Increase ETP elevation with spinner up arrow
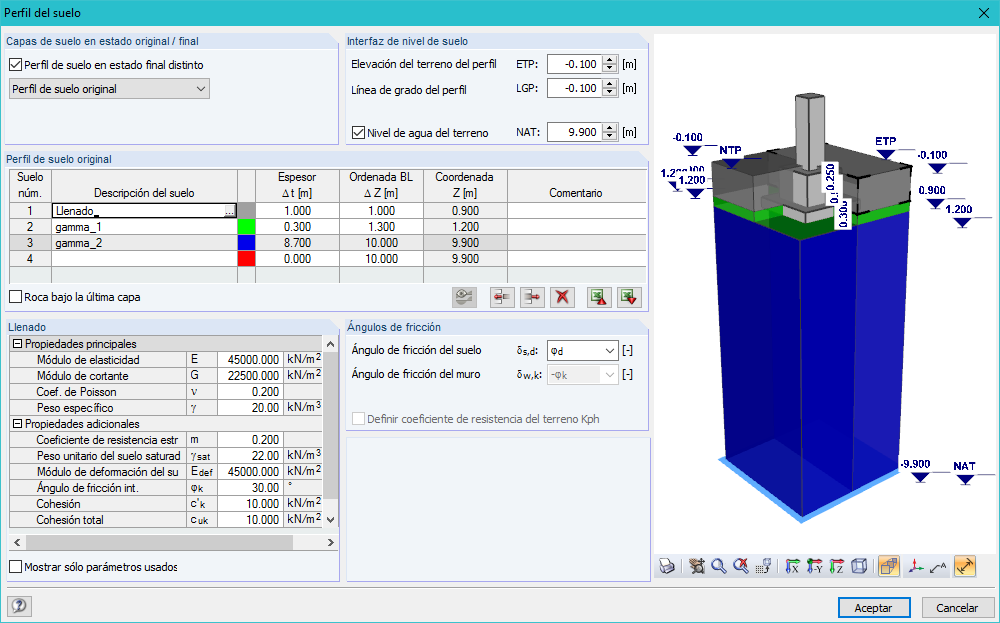1000x623 pixels. coord(610,60)
